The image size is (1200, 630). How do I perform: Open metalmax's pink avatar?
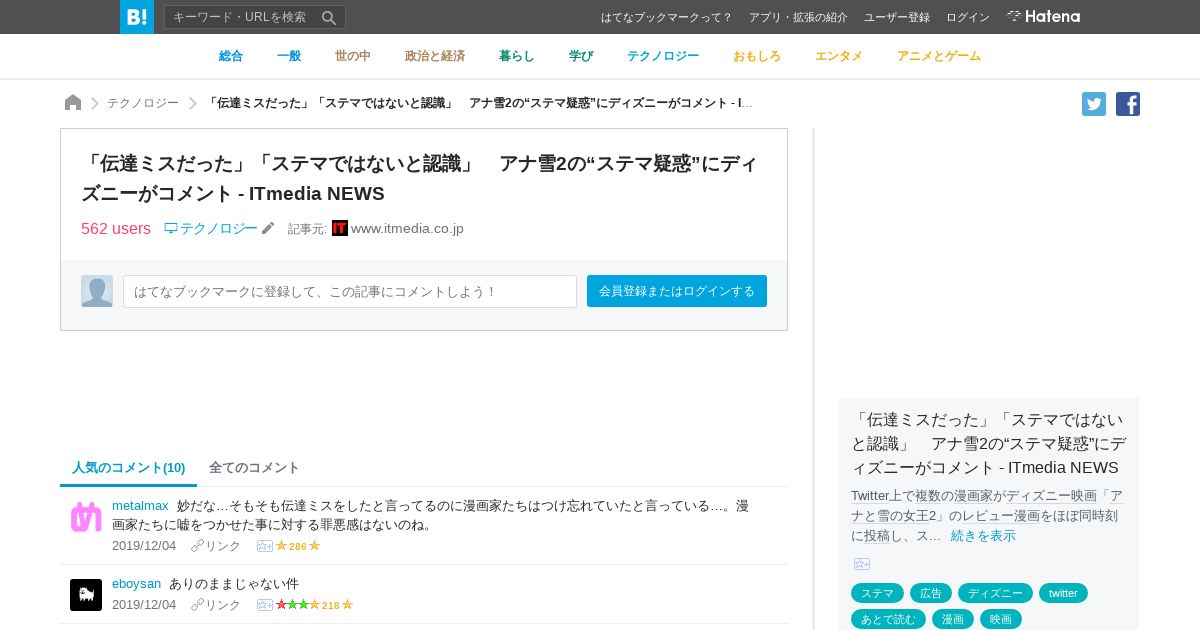pyautogui.click(x=86, y=517)
